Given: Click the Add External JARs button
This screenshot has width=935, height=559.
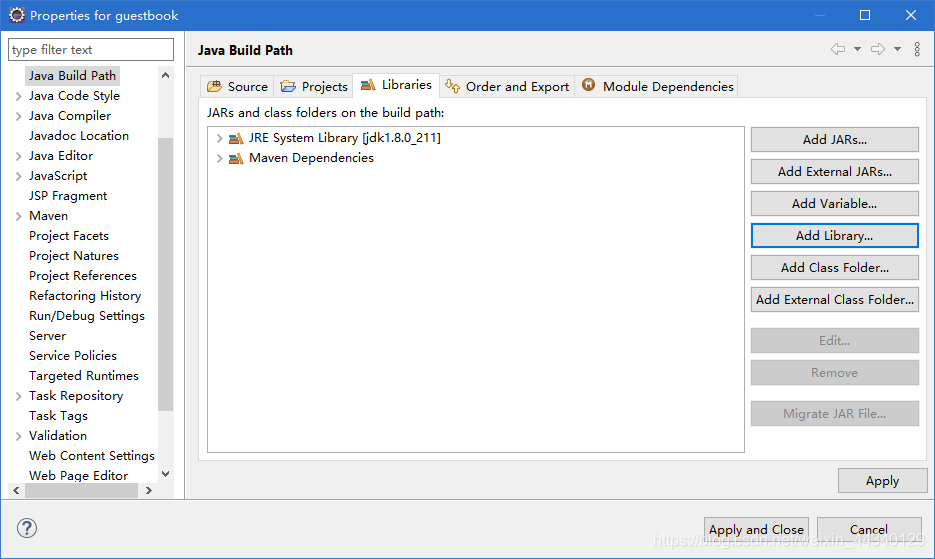Looking at the screenshot, I should pos(834,171).
